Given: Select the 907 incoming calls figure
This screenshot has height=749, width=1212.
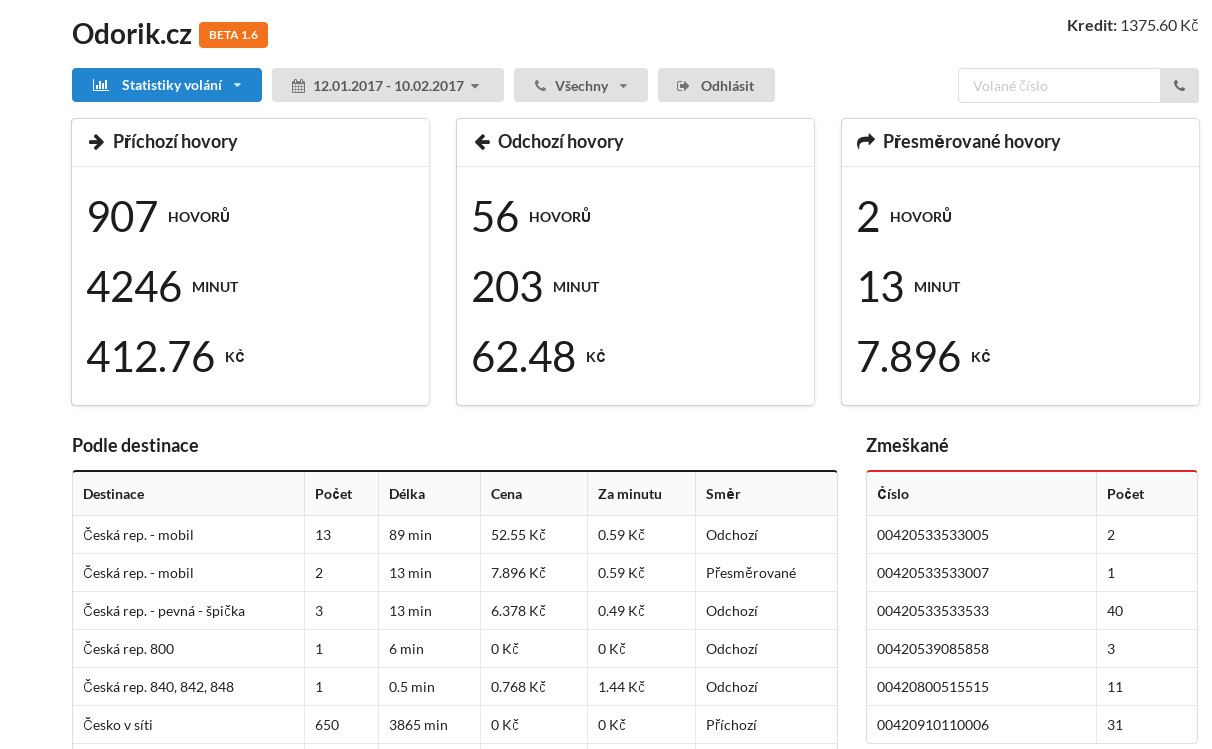Looking at the screenshot, I should (x=122, y=217).
